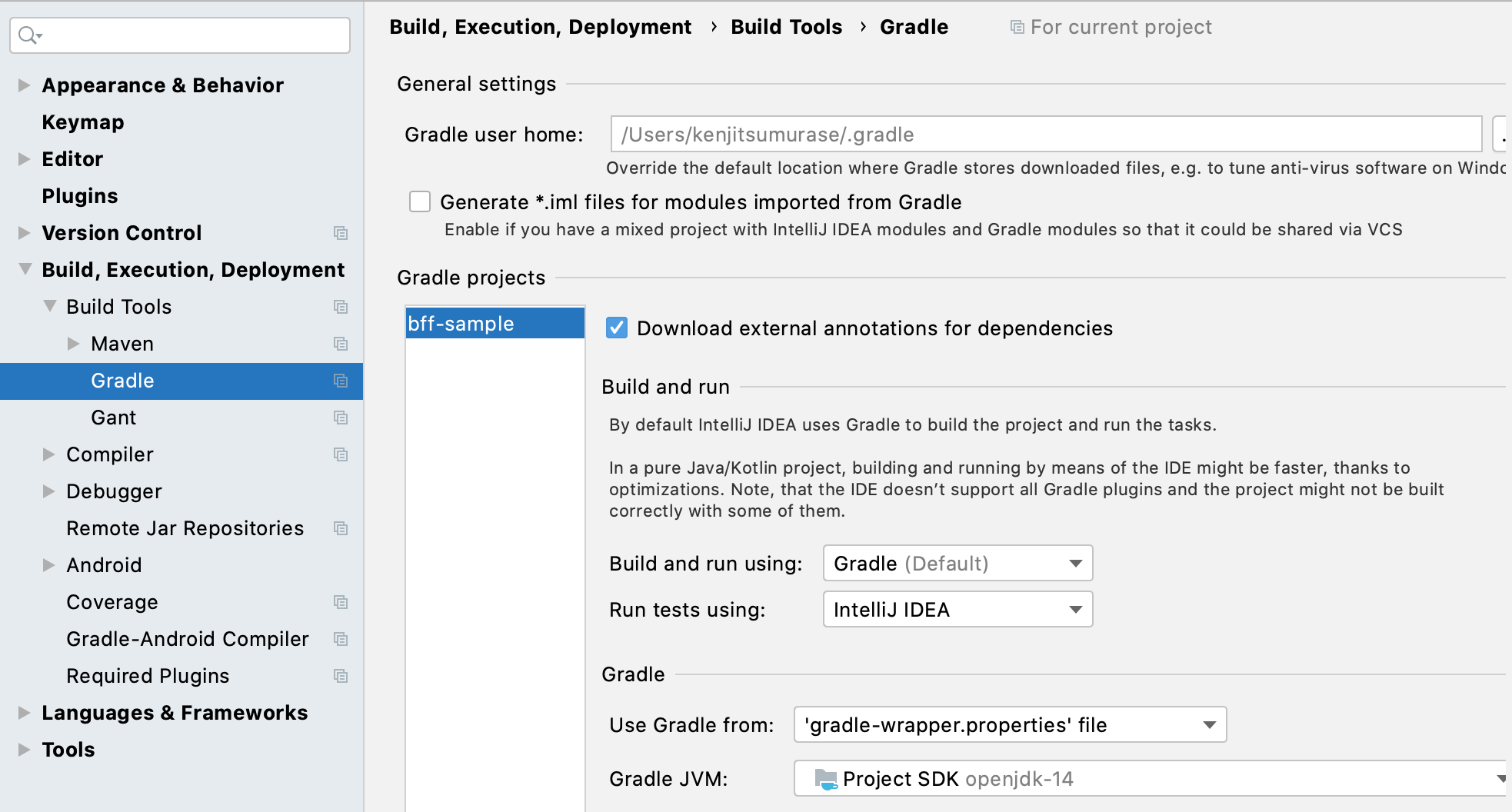Click the settings scope icon beside Coverage
The width and height of the screenshot is (1512, 812).
pos(341,603)
